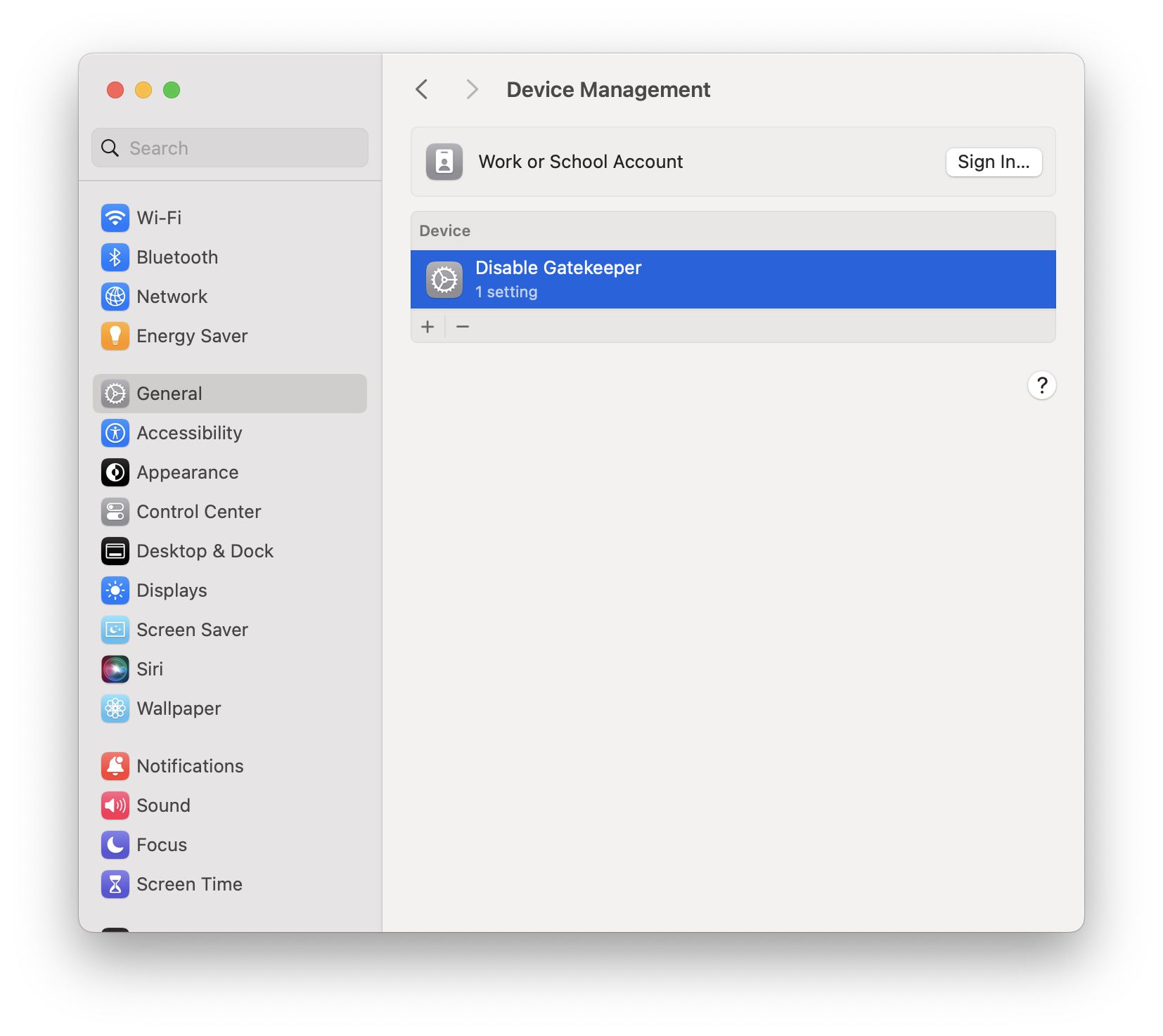Open the Wi-Fi settings icon
This screenshot has height=1036, width=1163.
click(115, 218)
